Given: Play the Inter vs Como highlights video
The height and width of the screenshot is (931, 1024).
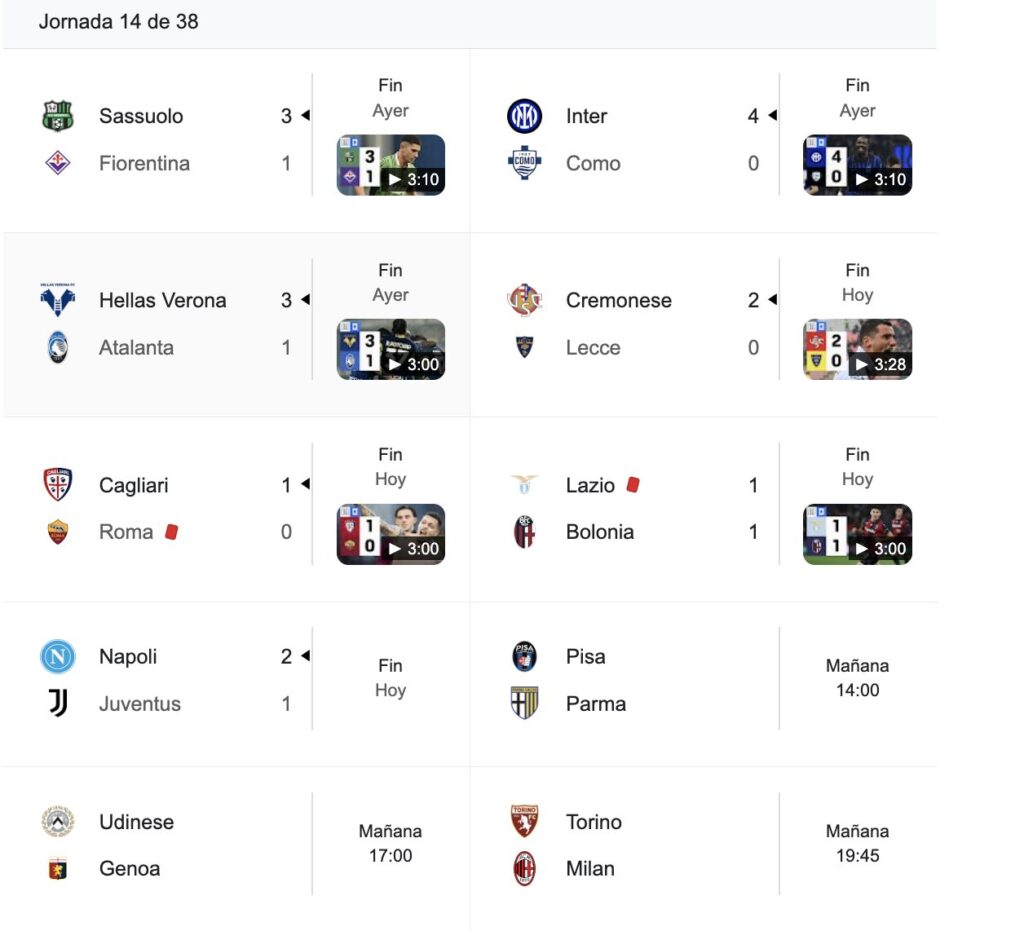Looking at the screenshot, I should (858, 165).
